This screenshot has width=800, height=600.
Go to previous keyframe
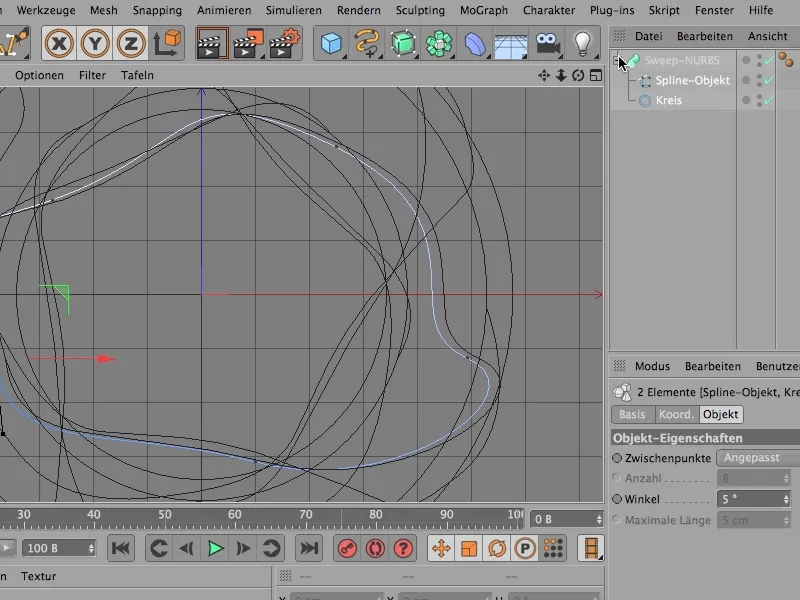[159, 548]
